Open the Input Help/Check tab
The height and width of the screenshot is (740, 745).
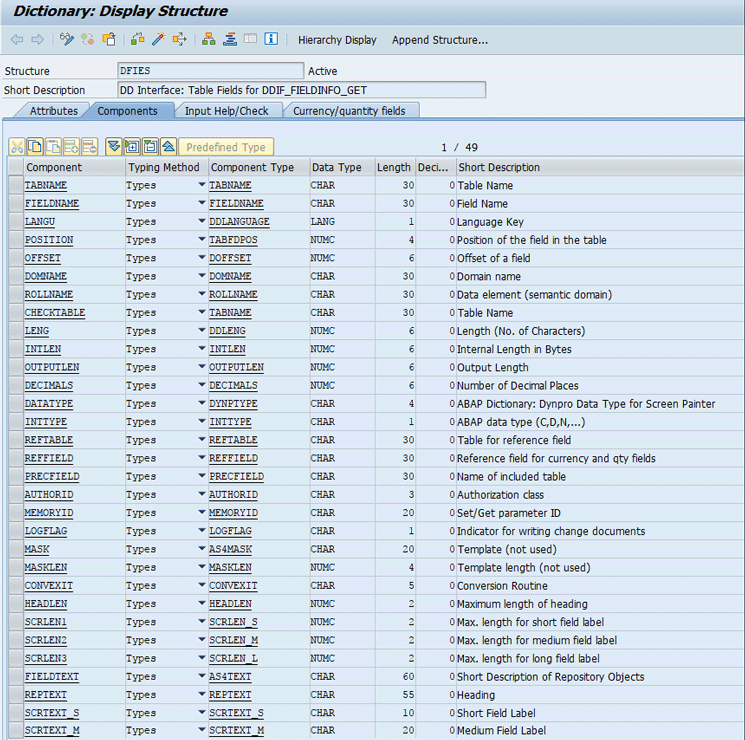(x=226, y=111)
